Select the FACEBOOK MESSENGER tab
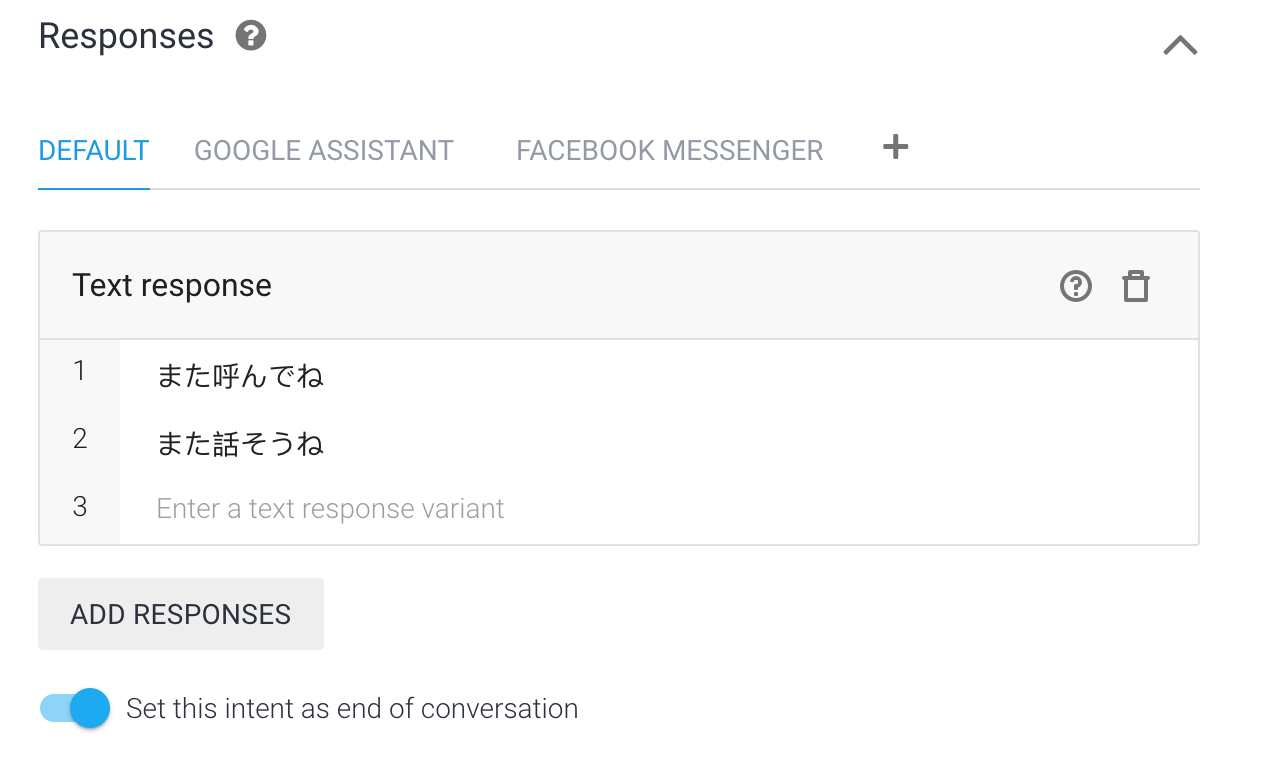1278x784 pixels. pos(670,151)
